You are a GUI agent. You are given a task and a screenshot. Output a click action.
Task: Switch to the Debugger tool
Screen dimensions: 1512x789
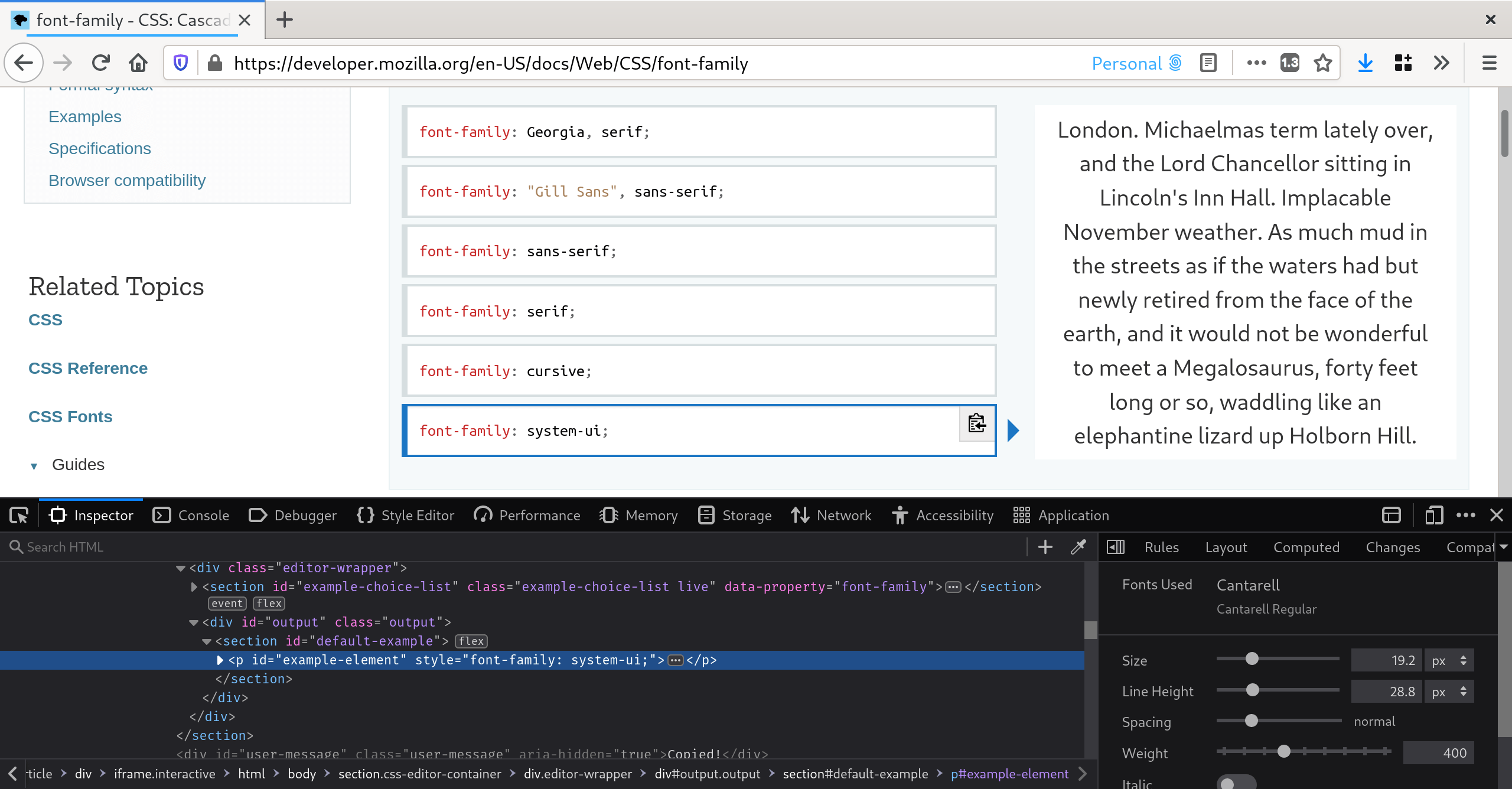coord(292,515)
